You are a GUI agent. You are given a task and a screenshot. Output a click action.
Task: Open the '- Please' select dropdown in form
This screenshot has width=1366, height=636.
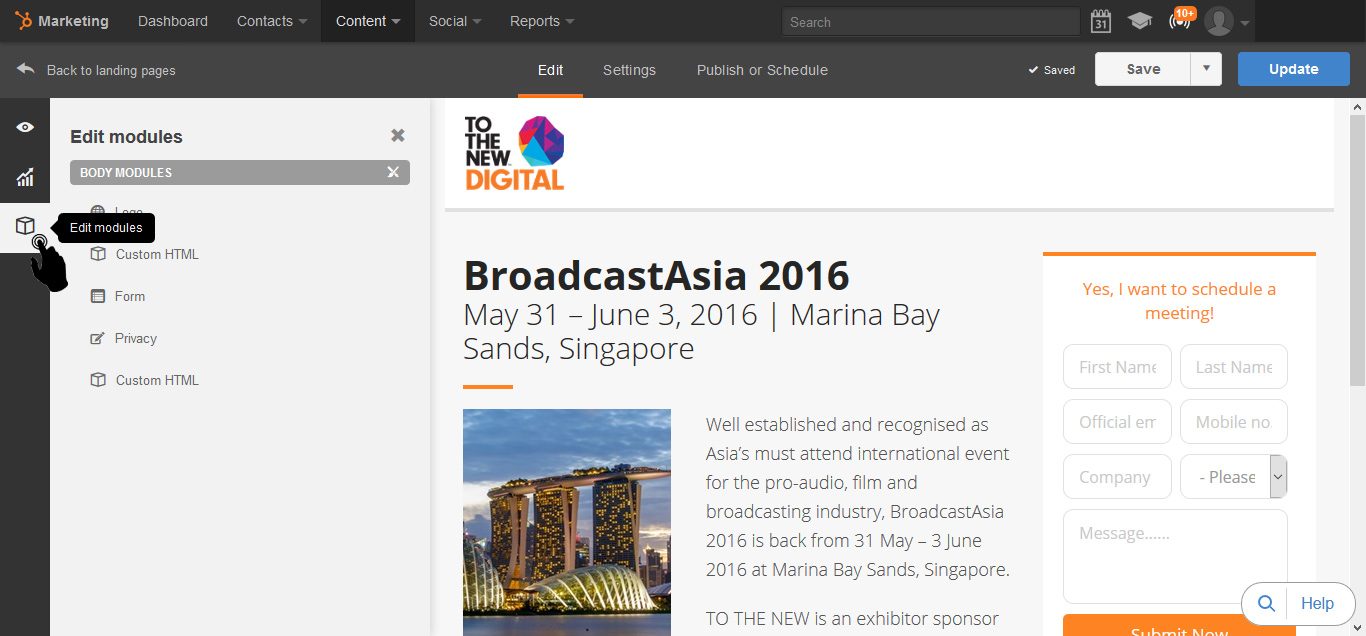[1233, 477]
